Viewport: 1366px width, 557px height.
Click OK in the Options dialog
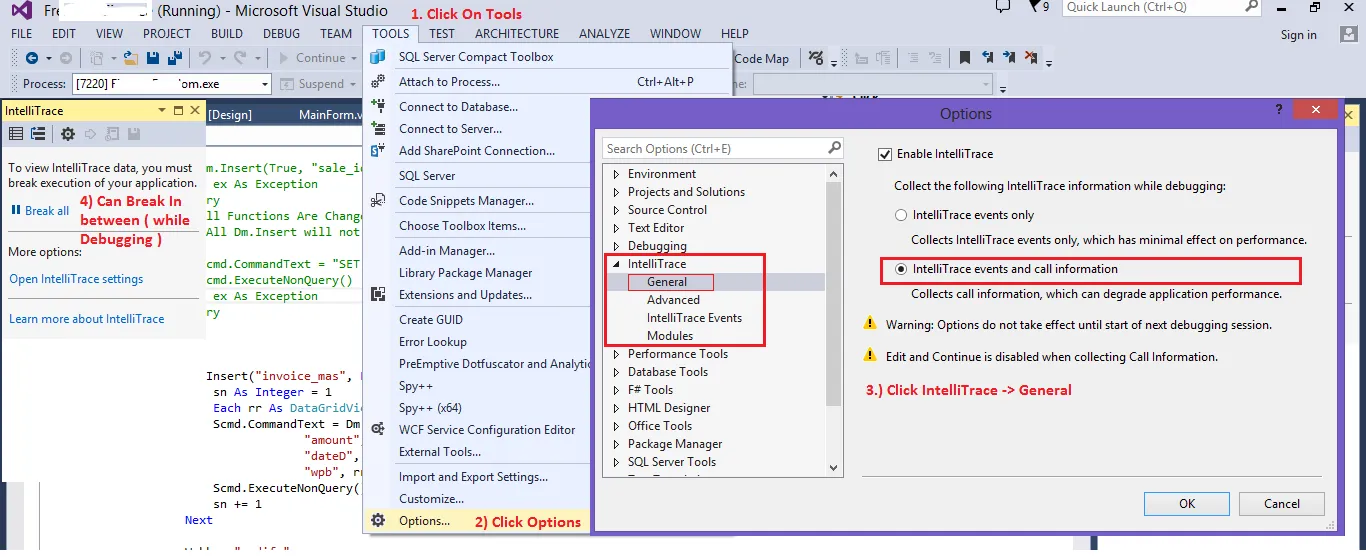coord(1187,504)
